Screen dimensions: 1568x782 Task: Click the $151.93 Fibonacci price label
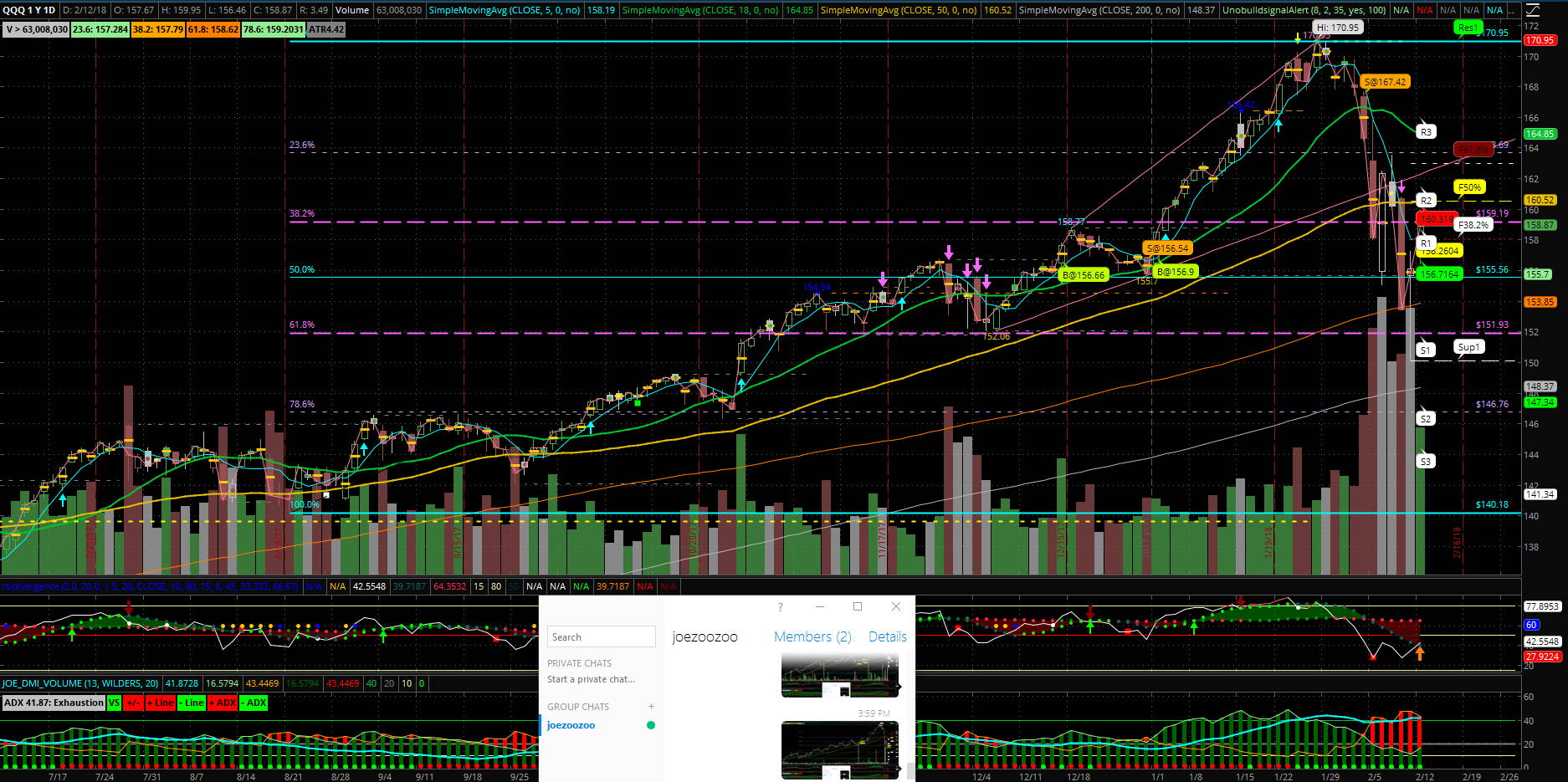[1492, 325]
